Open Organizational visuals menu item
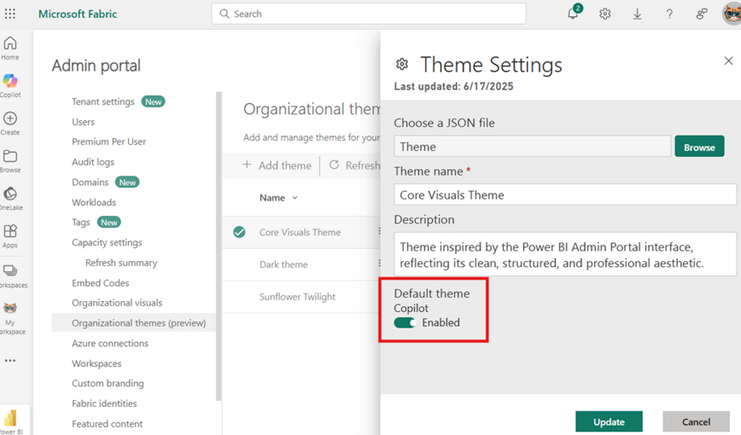 117,303
